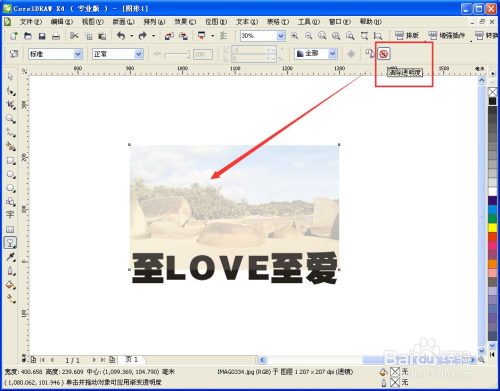This screenshot has width=500, height=391.
Task: Click the Export icon
Action: 183,36
